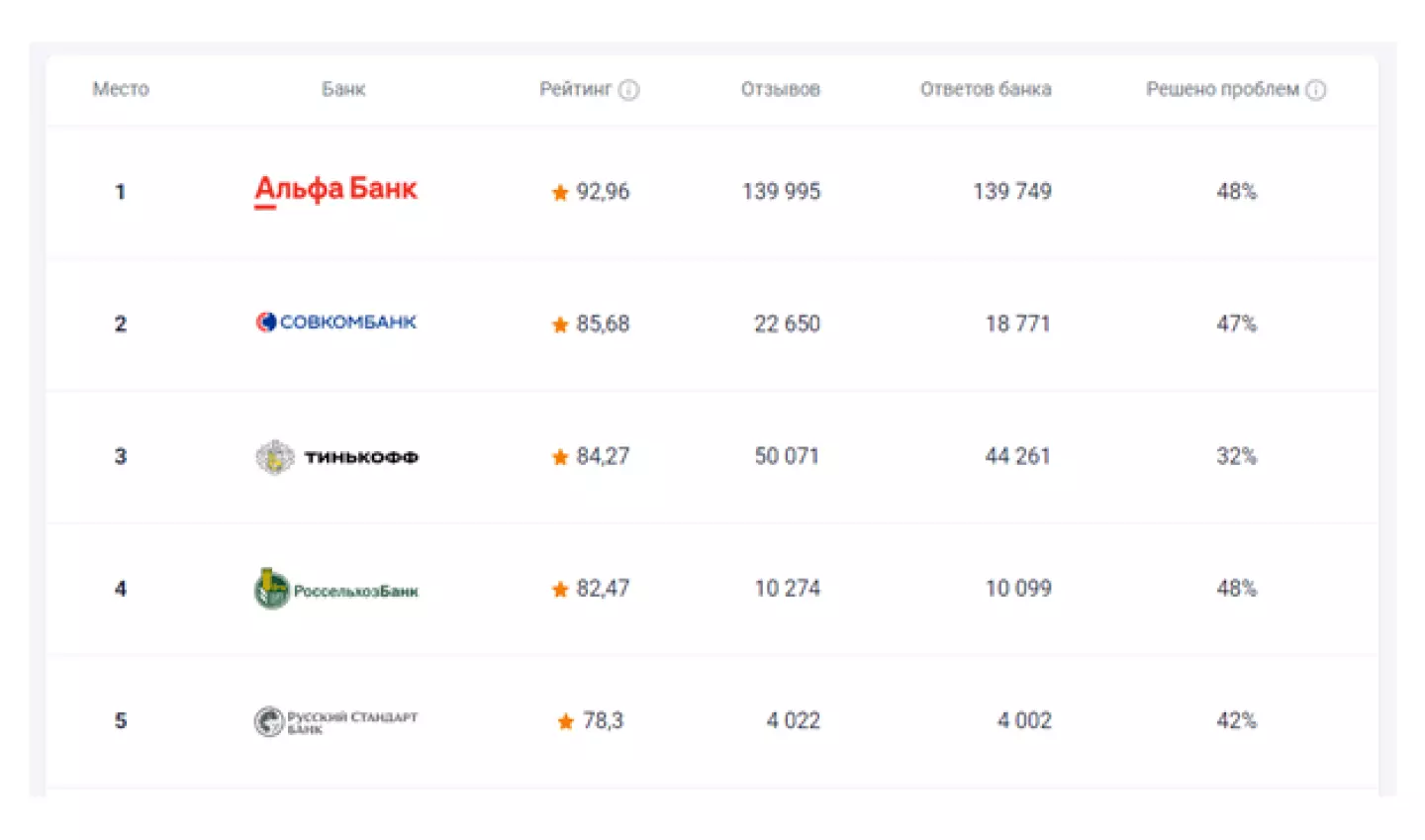Click bank answers count 10 099
Image resolution: width=1425 pixels, height=840 pixels.
[x=1018, y=589]
